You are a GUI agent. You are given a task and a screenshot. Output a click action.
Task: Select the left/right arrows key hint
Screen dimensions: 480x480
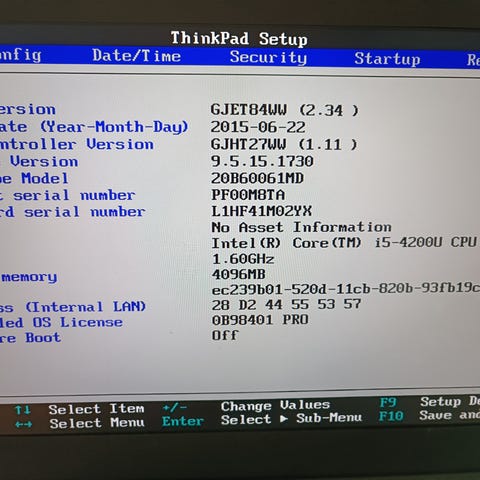(24, 424)
